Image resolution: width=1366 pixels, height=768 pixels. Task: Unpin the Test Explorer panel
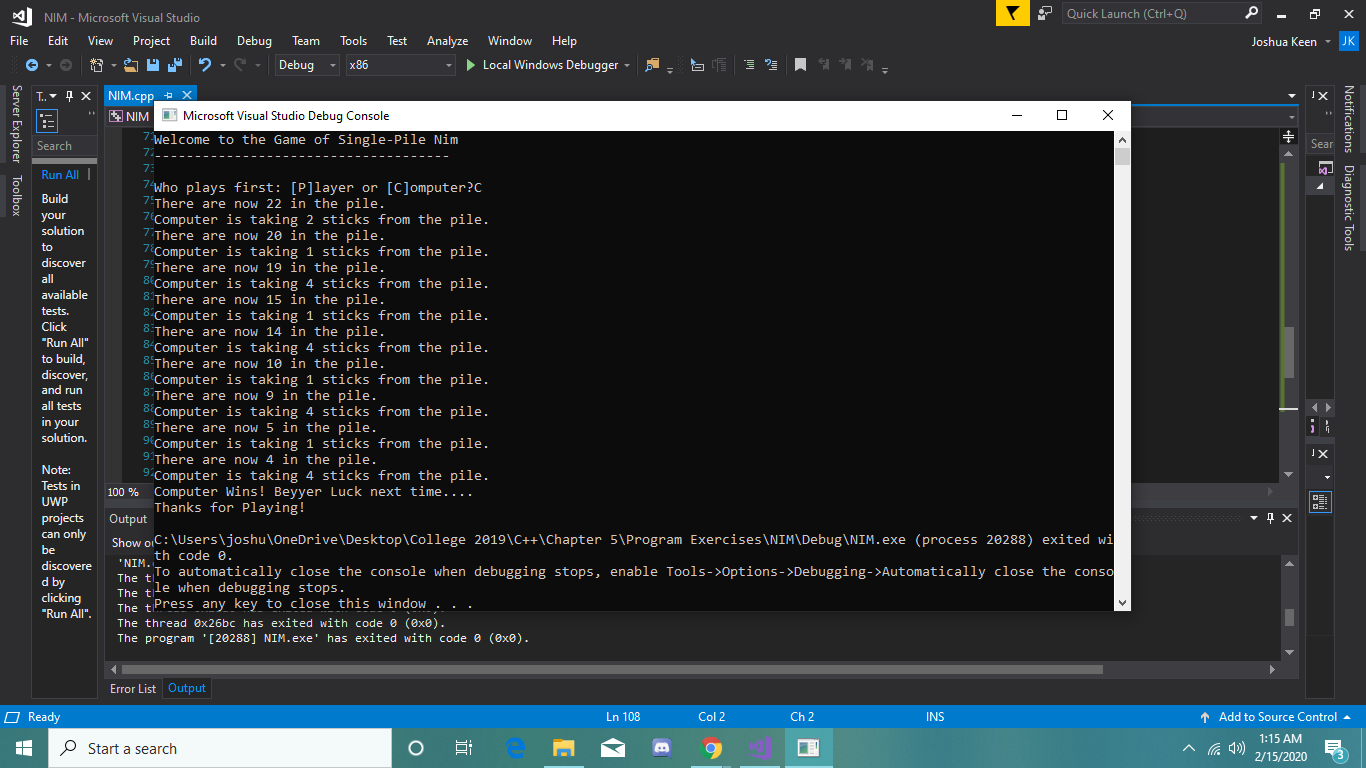point(70,95)
